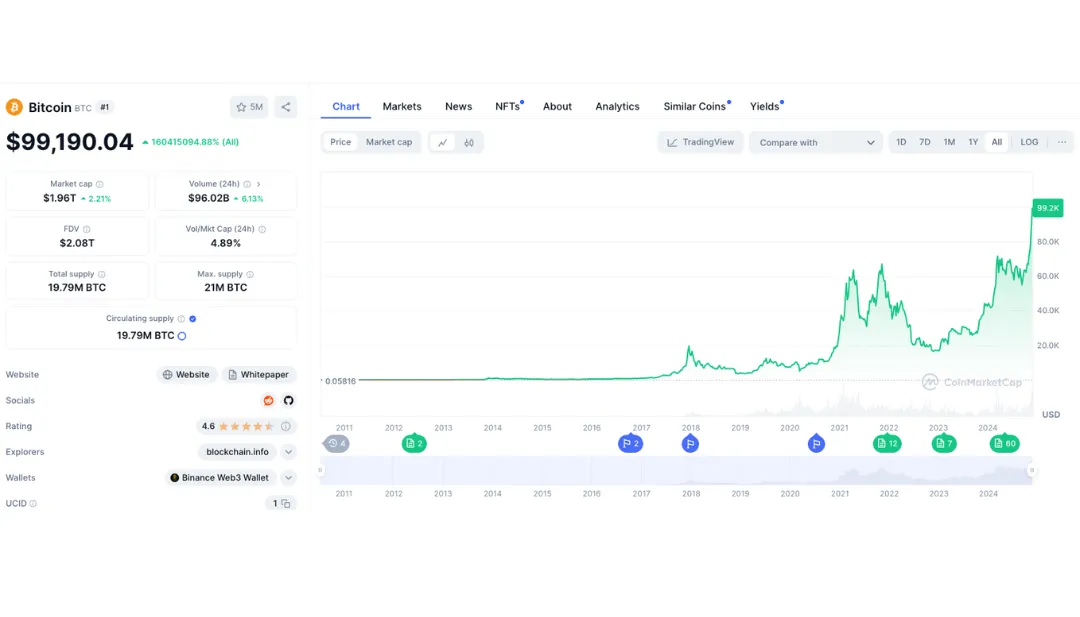
Task: Open the TradingView chart button
Action: [x=701, y=143]
